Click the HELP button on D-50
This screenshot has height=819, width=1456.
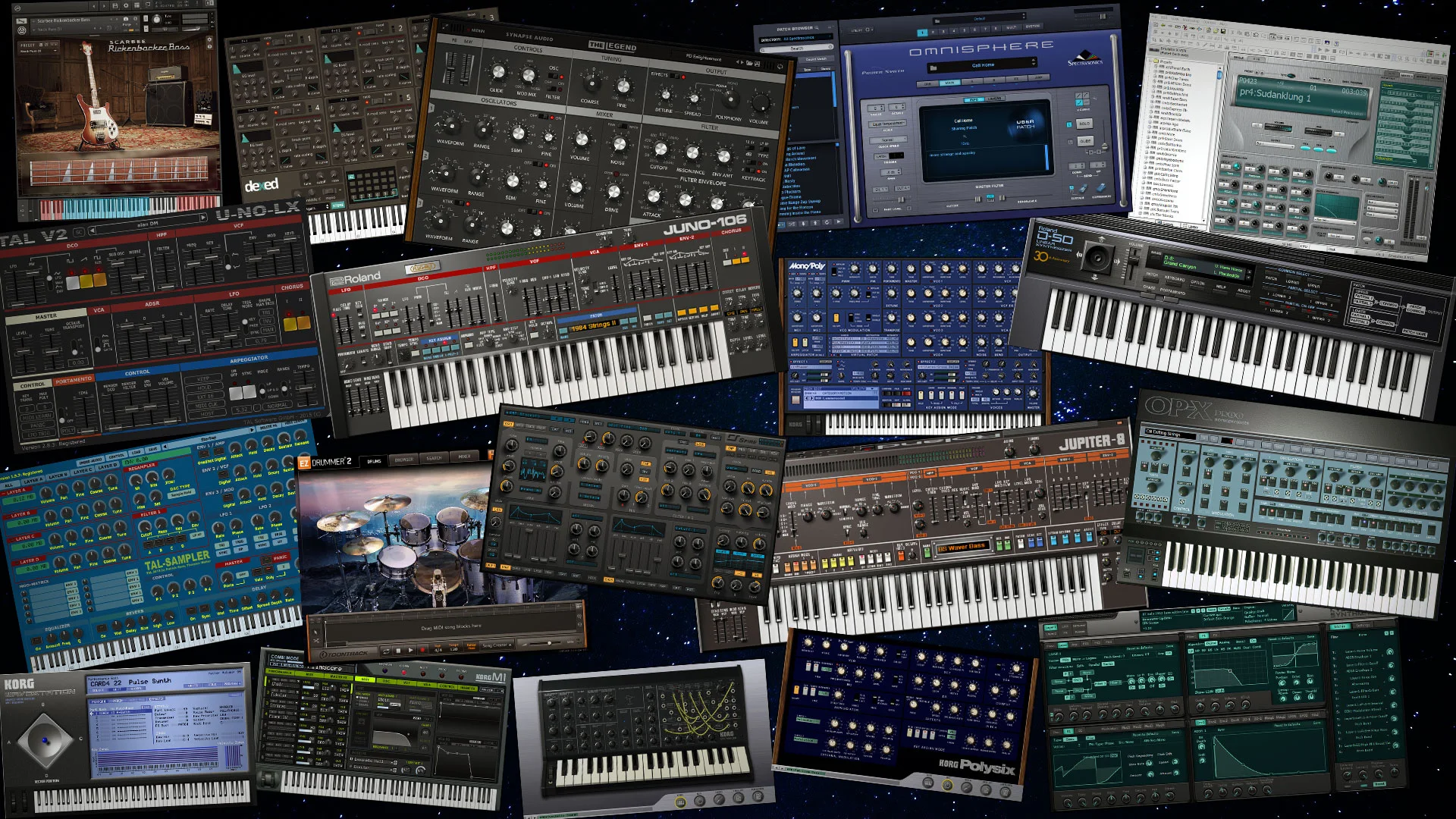(1220, 291)
